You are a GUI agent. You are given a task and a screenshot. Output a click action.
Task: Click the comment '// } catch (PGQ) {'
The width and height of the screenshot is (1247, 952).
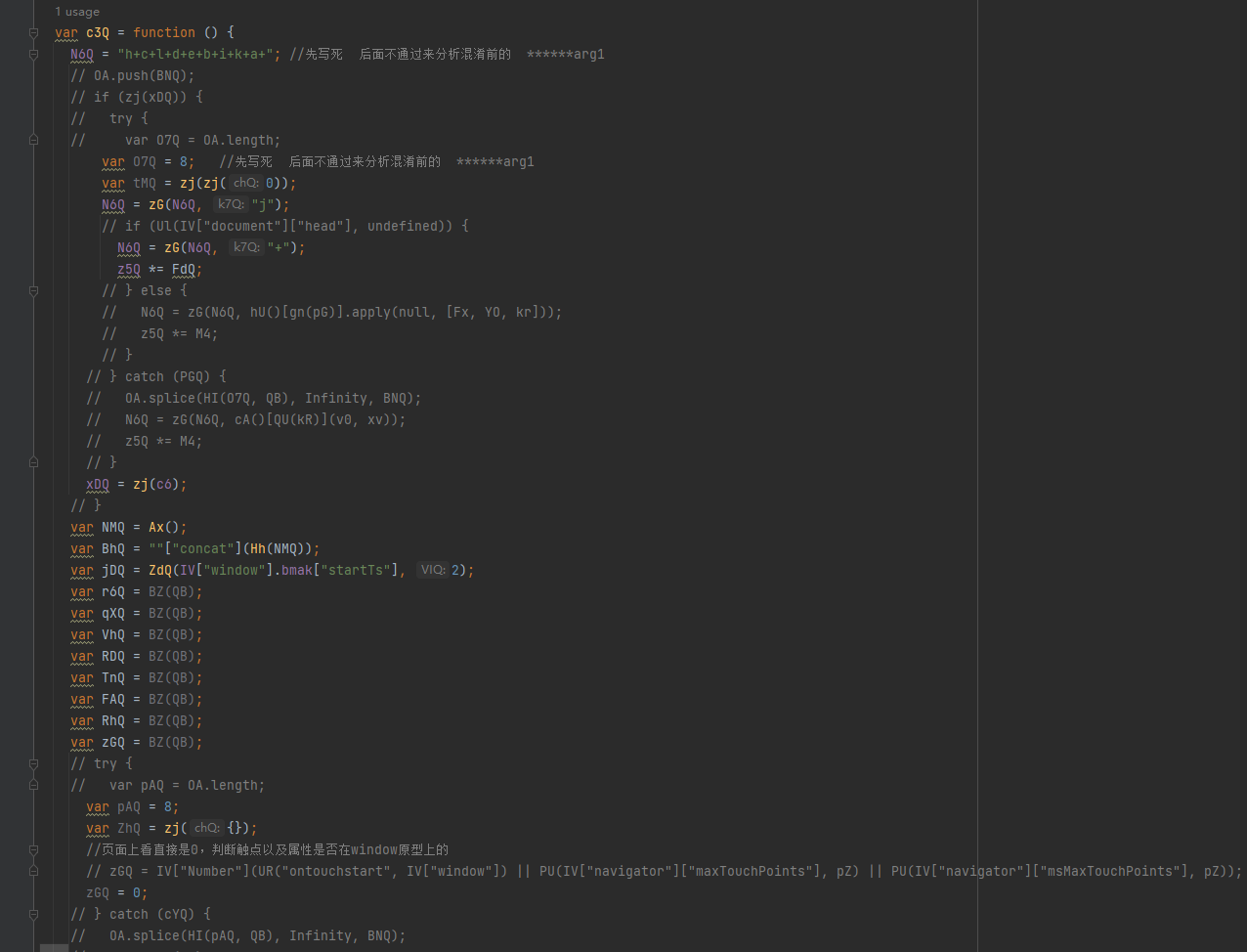[156, 376]
